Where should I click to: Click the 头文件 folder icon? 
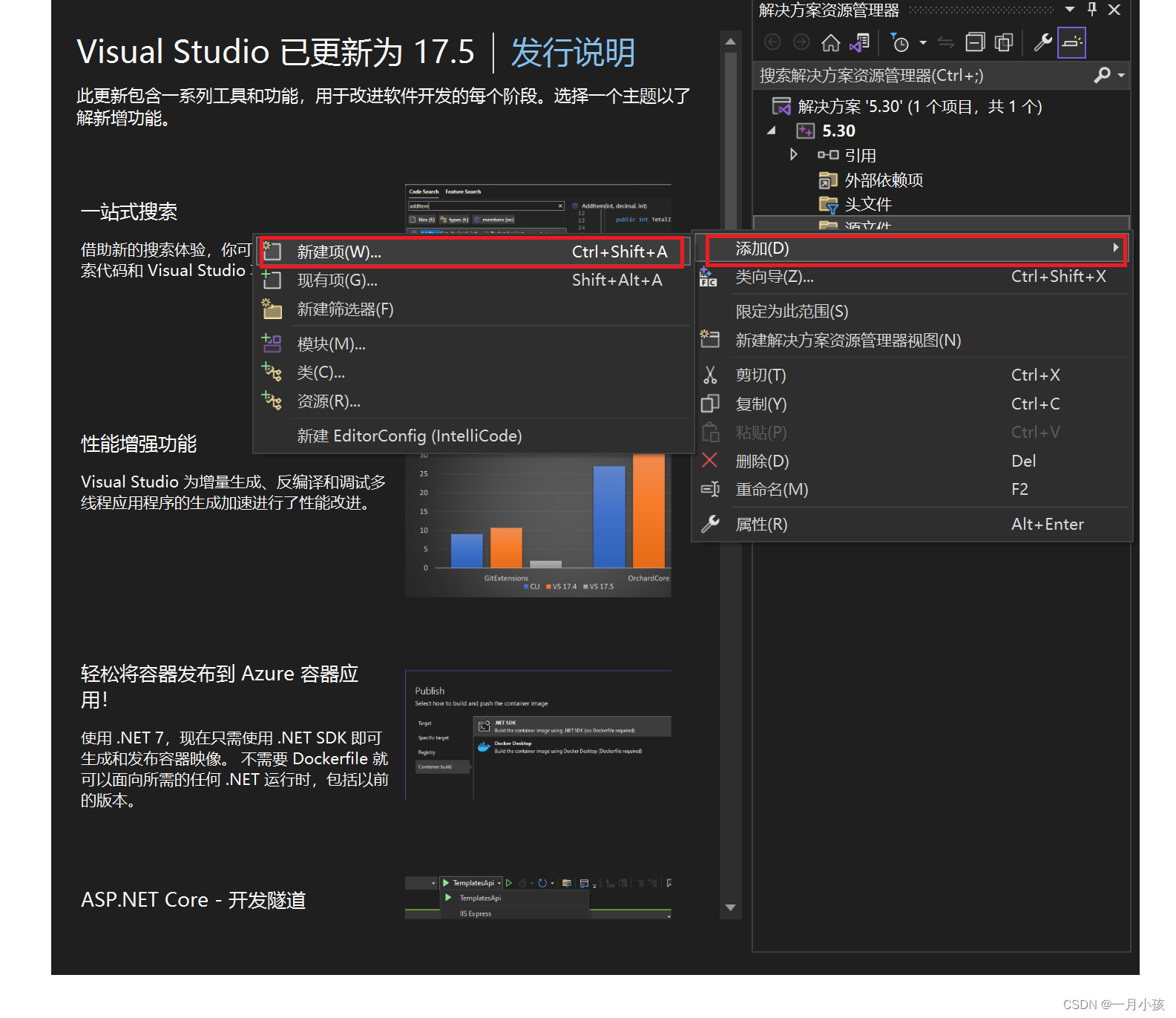click(828, 205)
